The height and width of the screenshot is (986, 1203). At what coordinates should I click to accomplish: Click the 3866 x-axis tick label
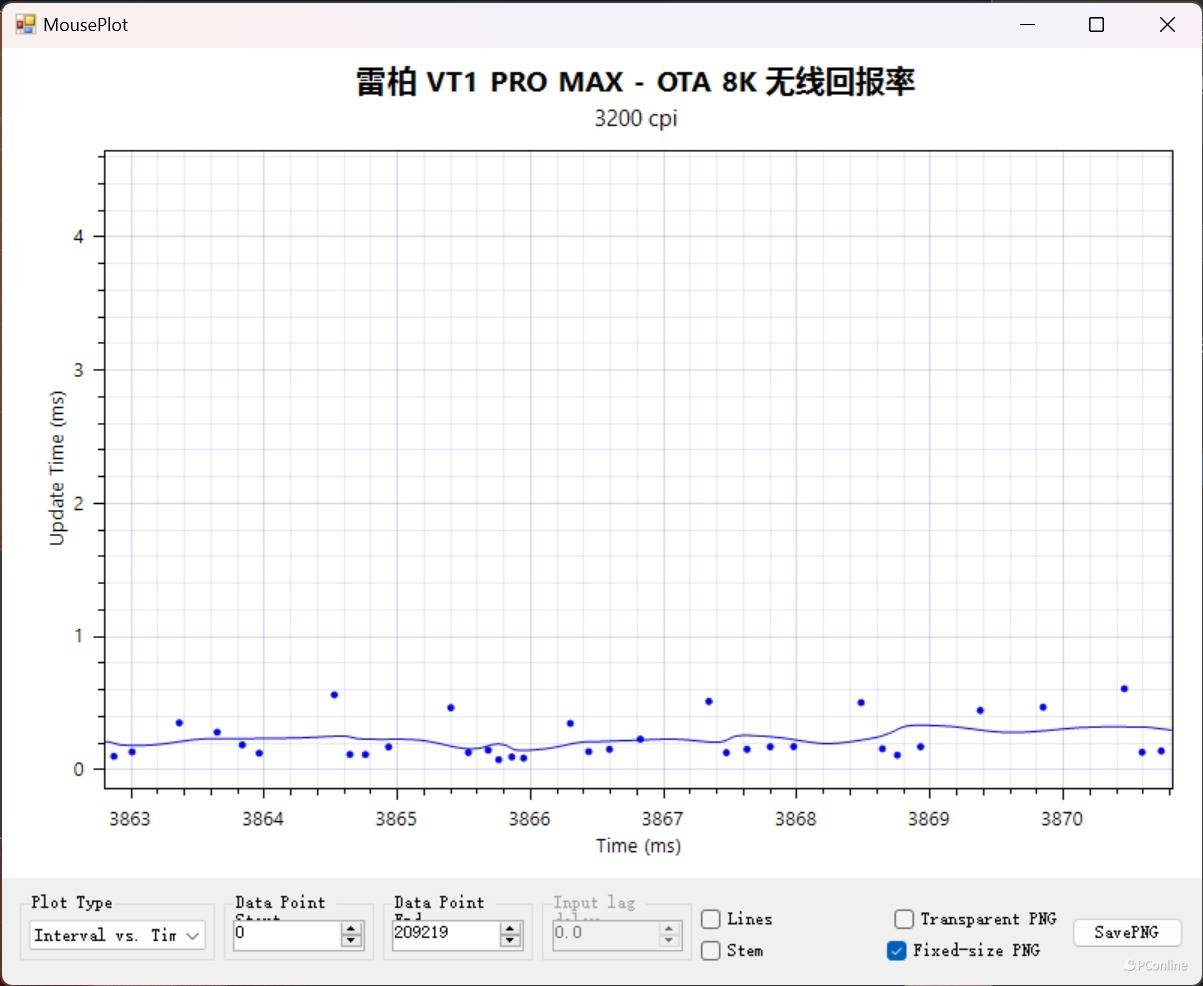(x=529, y=819)
